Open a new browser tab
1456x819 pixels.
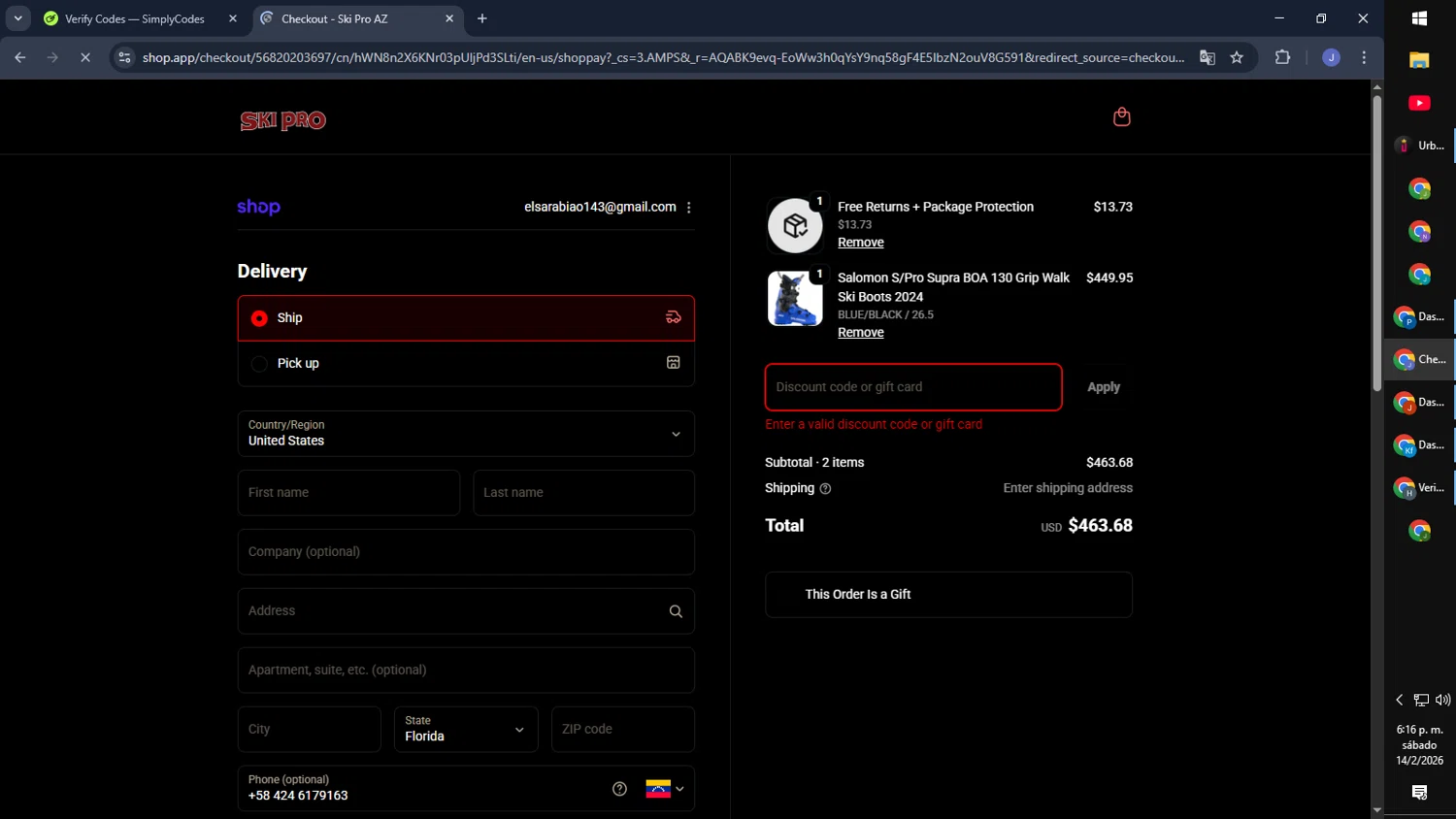[482, 18]
